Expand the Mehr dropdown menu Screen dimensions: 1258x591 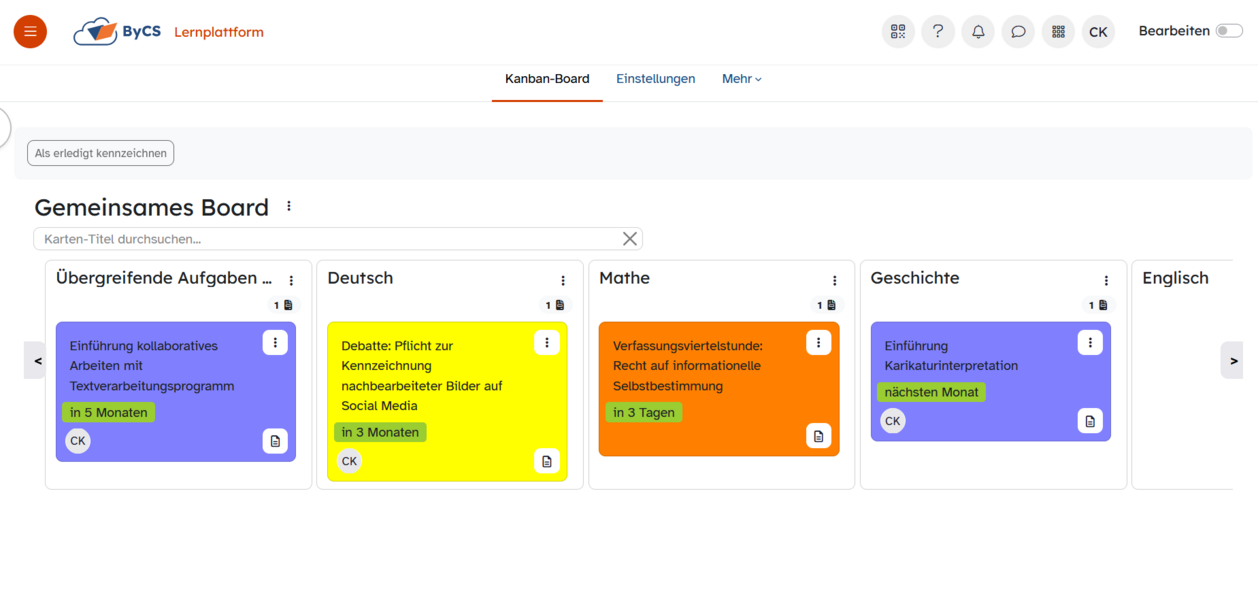point(742,79)
